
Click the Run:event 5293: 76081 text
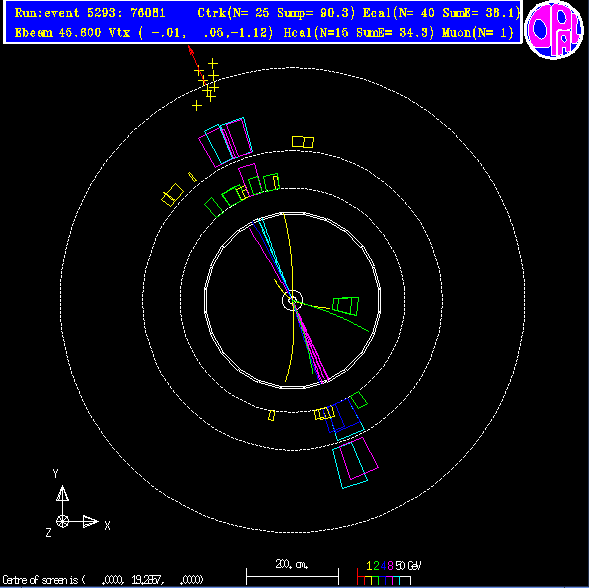pos(90,13)
